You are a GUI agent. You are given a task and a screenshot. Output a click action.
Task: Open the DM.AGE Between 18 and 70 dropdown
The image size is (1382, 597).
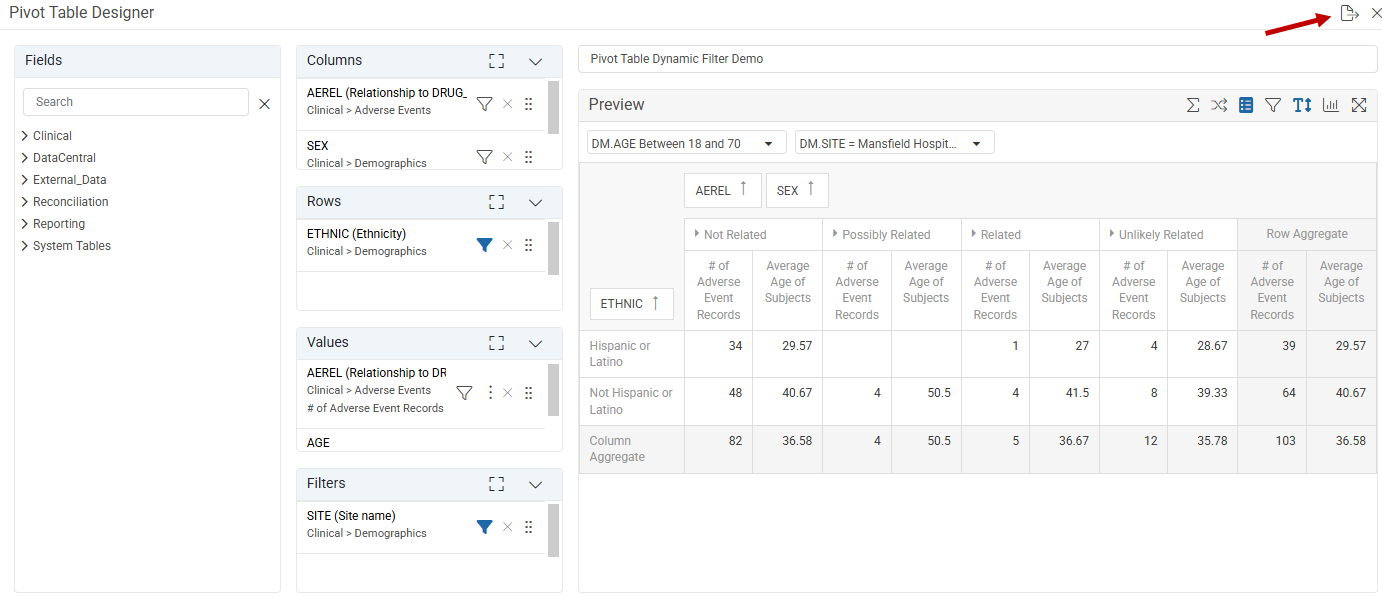[x=687, y=143]
